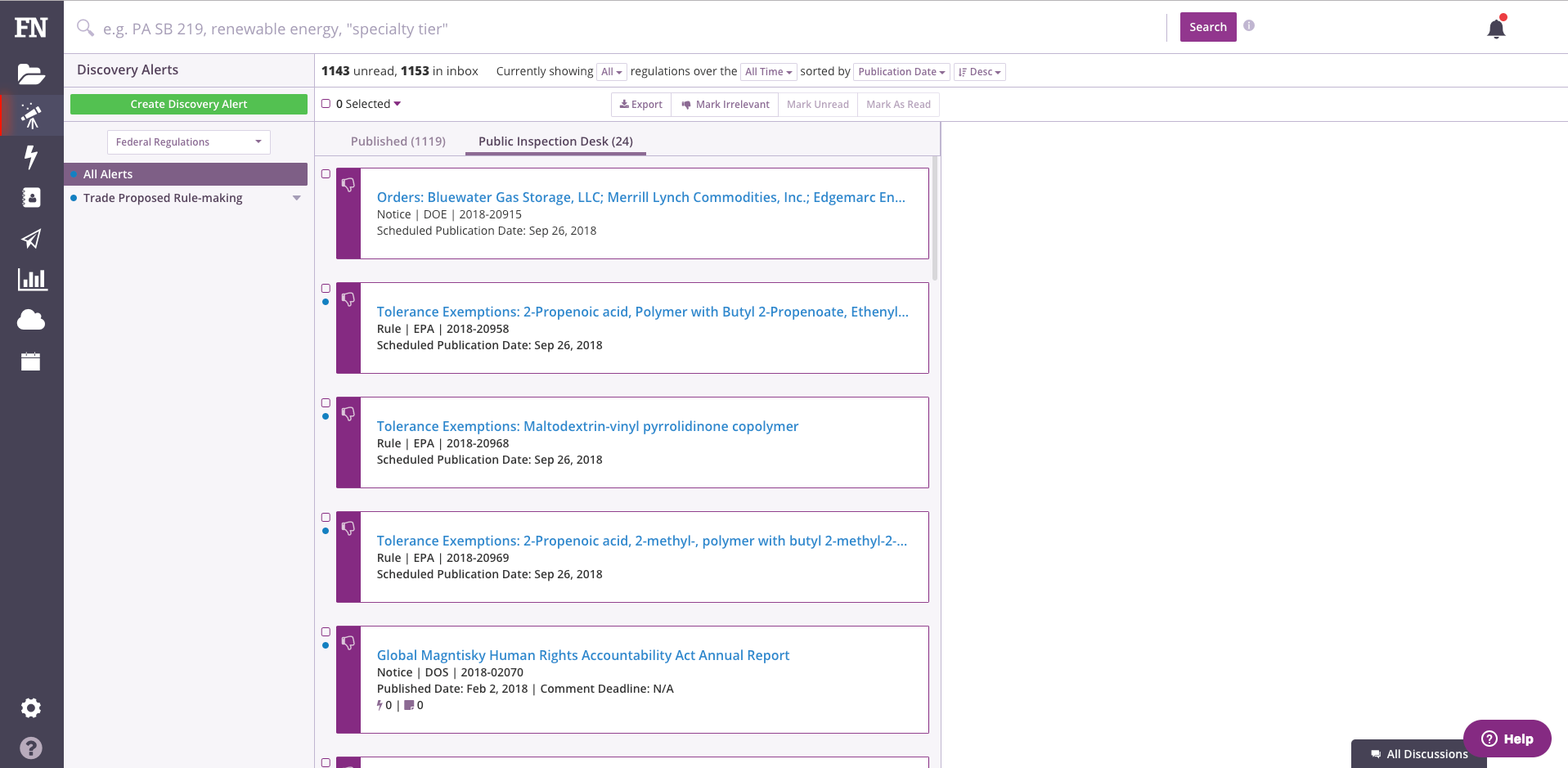Open Orders: Bluewater Gas Storage link
This screenshot has height=768, width=1568.
pos(641,197)
